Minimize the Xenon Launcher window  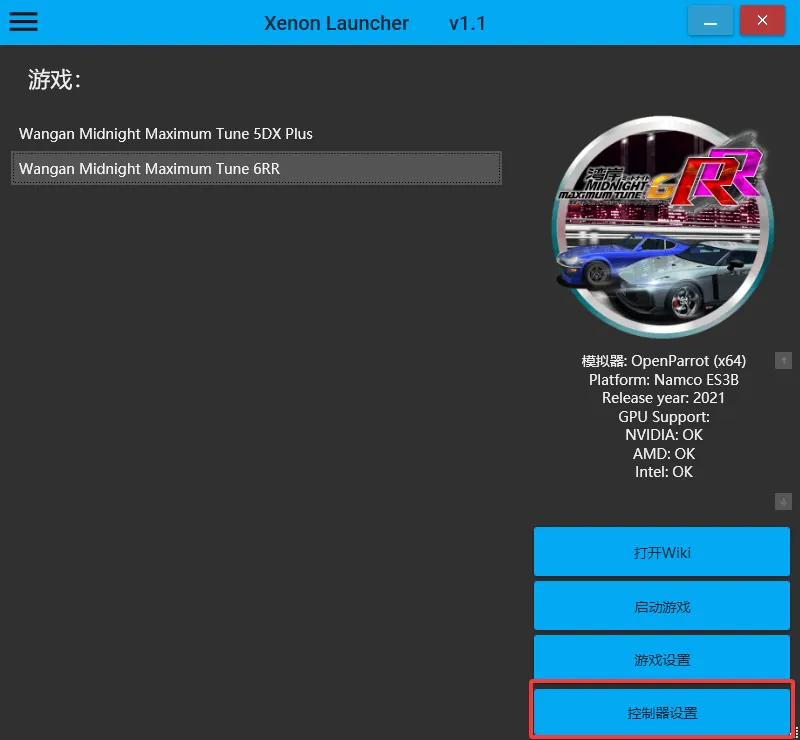(x=710, y=21)
